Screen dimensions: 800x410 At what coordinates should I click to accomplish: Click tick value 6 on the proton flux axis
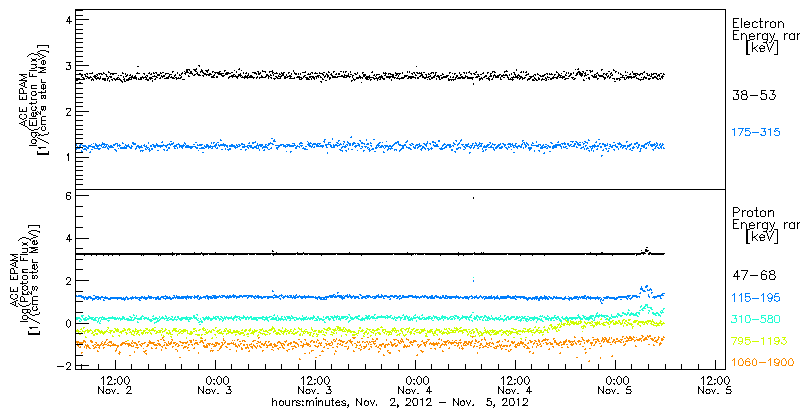pos(69,196)
